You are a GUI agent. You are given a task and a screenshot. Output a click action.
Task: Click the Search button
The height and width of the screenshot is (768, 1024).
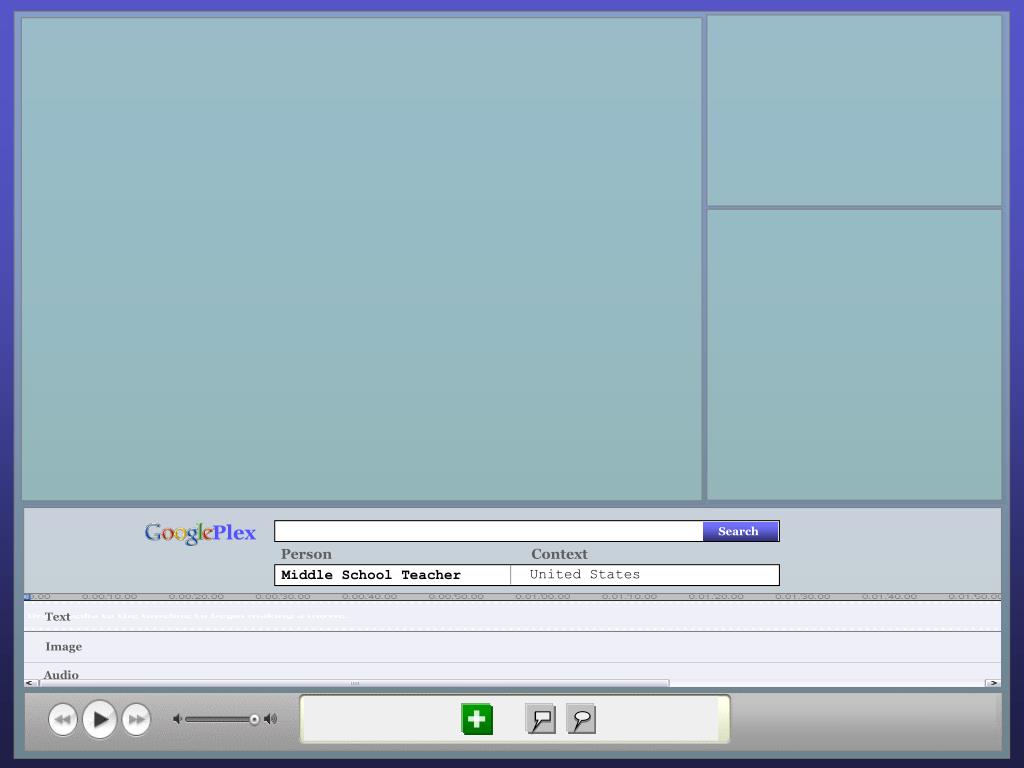click(741, 531)
